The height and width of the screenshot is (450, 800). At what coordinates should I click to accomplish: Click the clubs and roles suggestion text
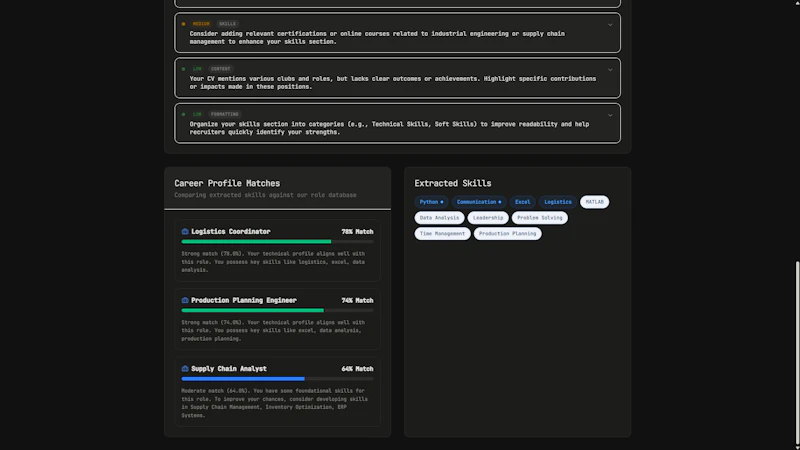[x=393, y=83]
